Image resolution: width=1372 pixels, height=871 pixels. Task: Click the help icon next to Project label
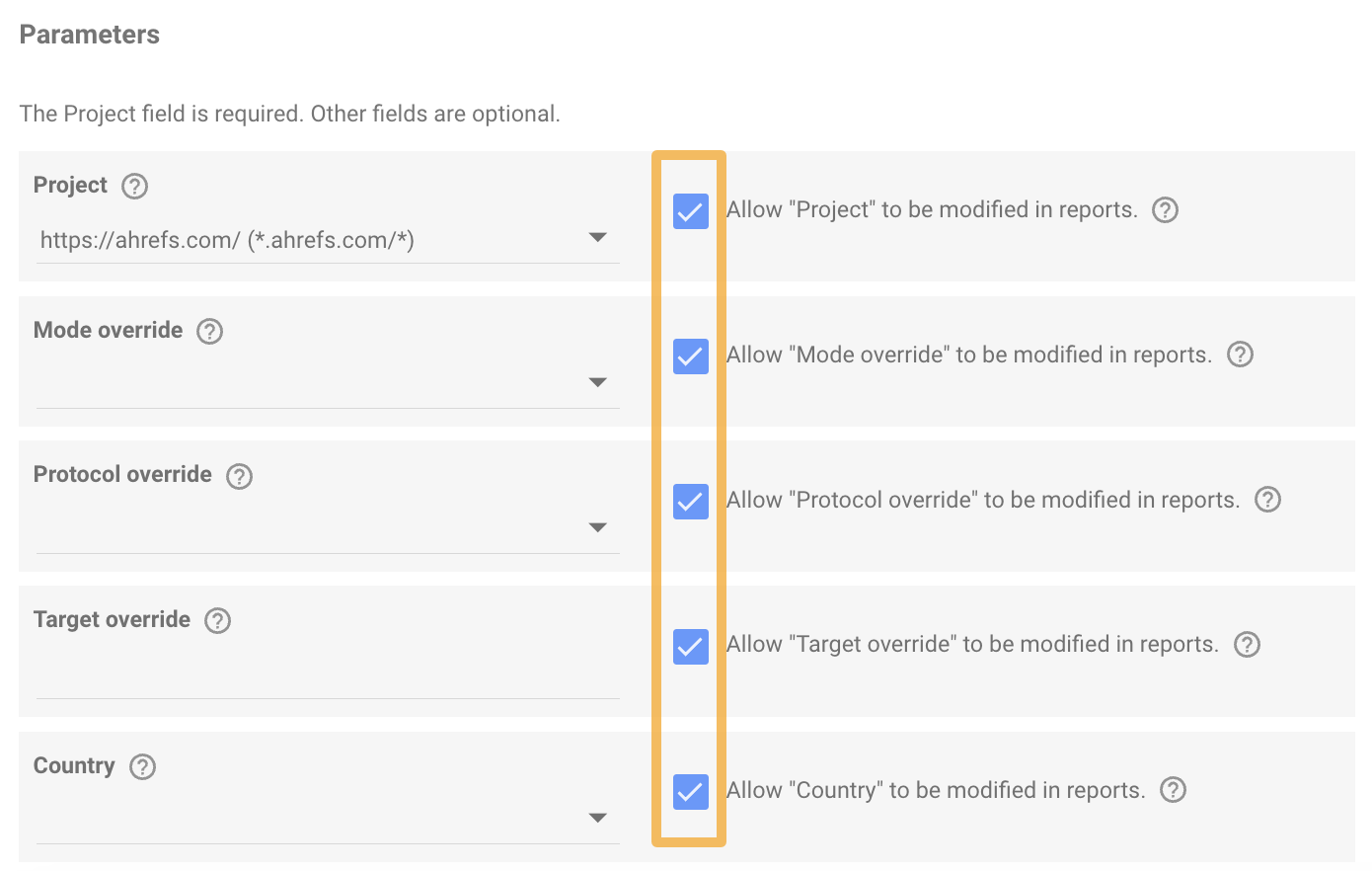134,186
